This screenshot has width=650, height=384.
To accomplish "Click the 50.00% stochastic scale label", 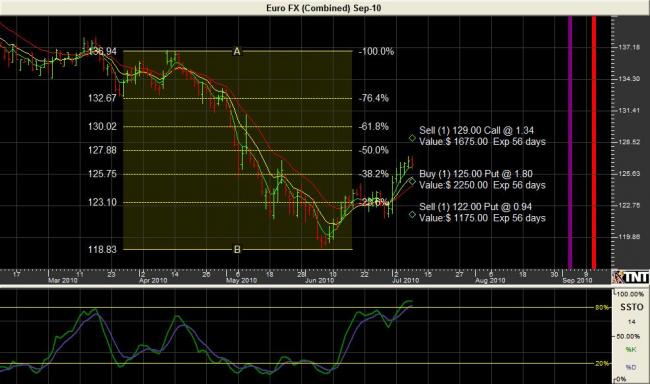I will [628, 336].
